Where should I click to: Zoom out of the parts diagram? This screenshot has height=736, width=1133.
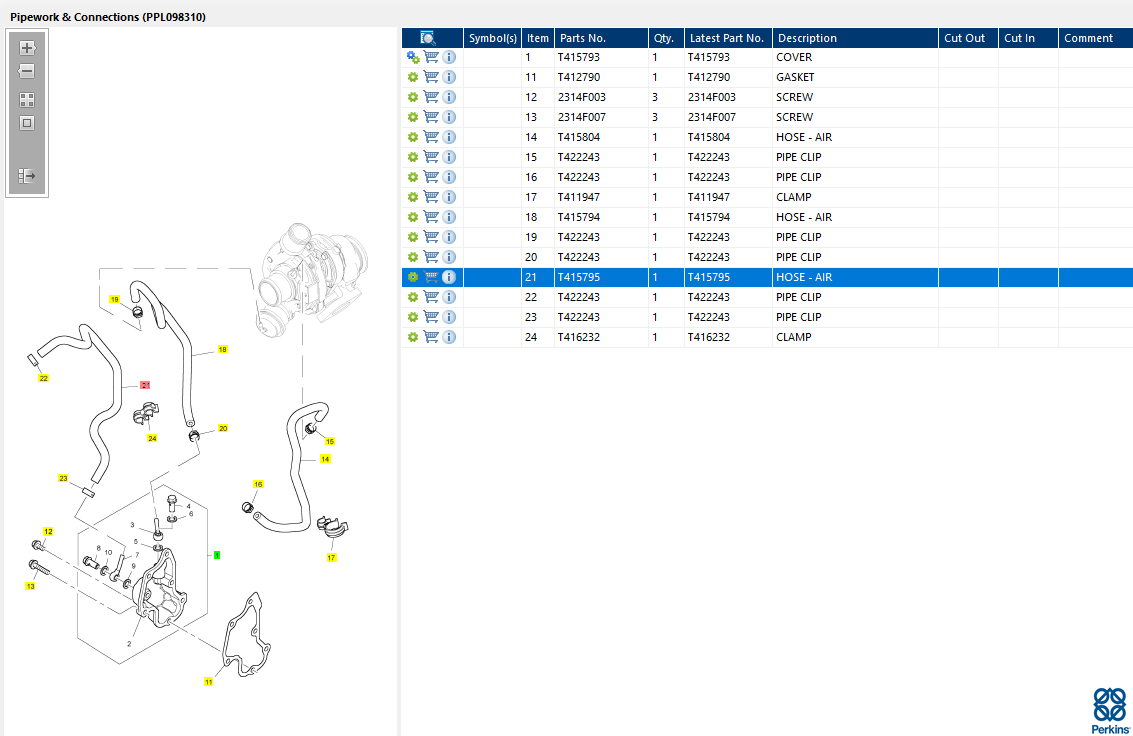27,71
